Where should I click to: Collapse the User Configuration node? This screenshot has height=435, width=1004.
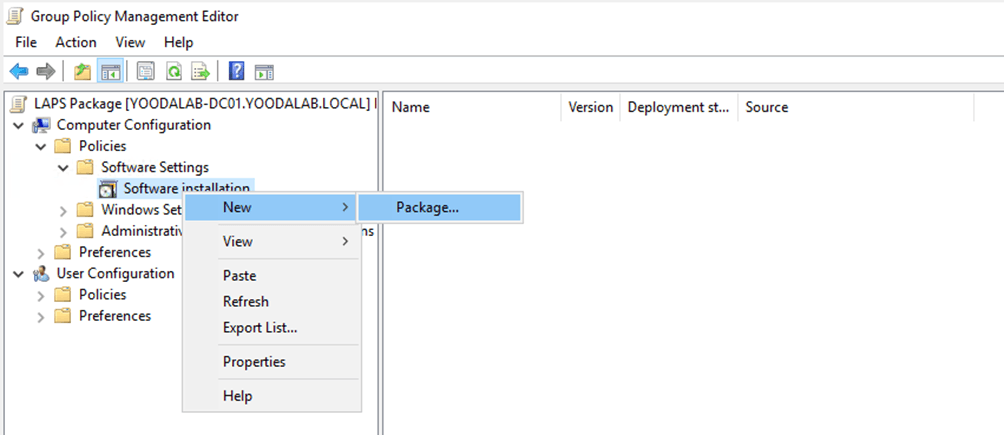[19, 274]
